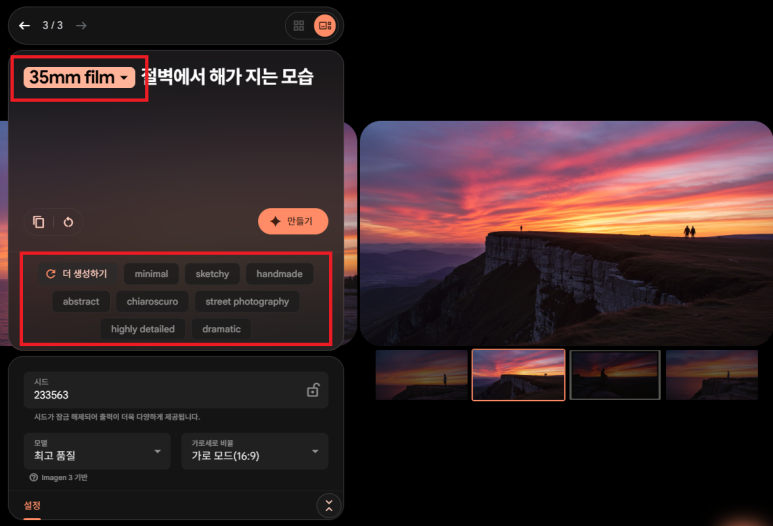Copy the prompt with the copy icon
773x526 pixels.
pyautogui.click(x=38, y=222)
